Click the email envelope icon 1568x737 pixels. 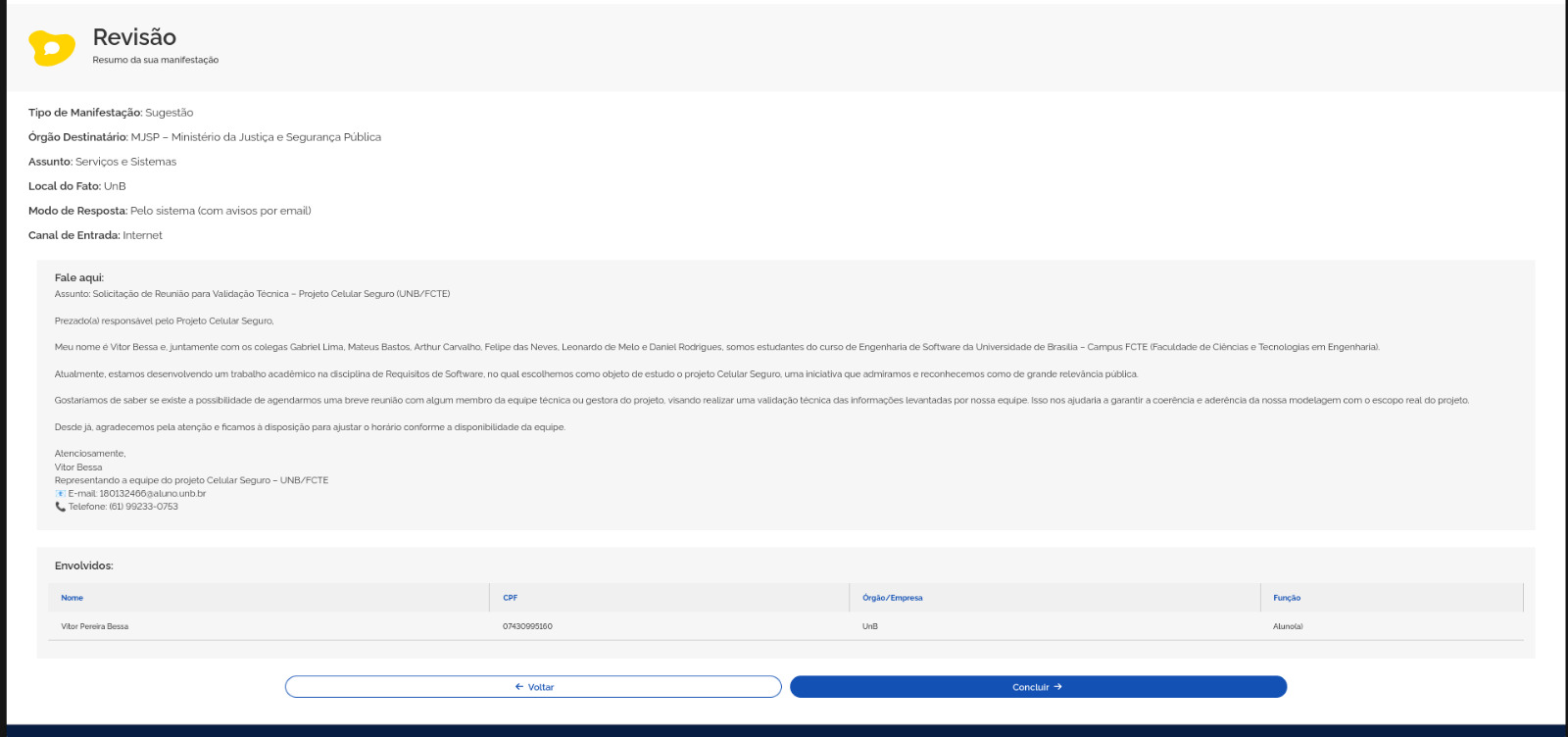61,494
